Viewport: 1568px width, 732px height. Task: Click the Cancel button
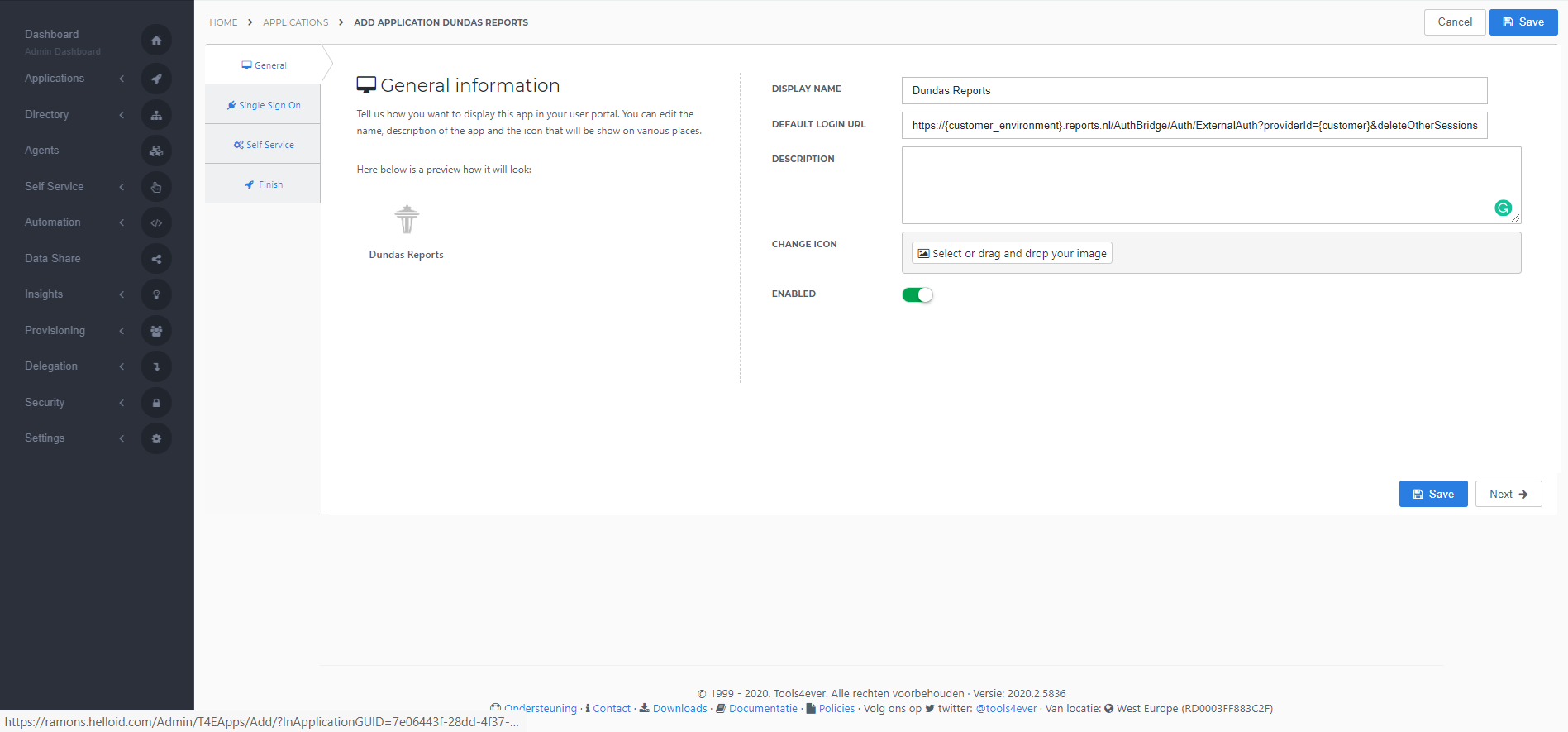pos(1455,22)
